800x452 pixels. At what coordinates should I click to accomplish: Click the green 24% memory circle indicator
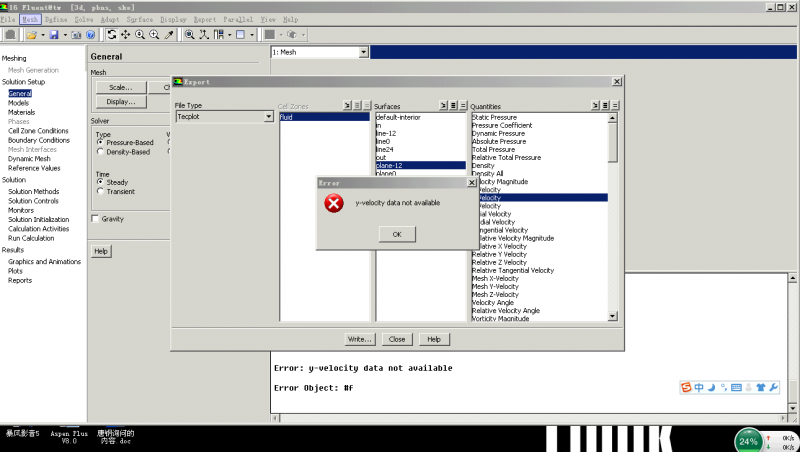click(748, 441)
